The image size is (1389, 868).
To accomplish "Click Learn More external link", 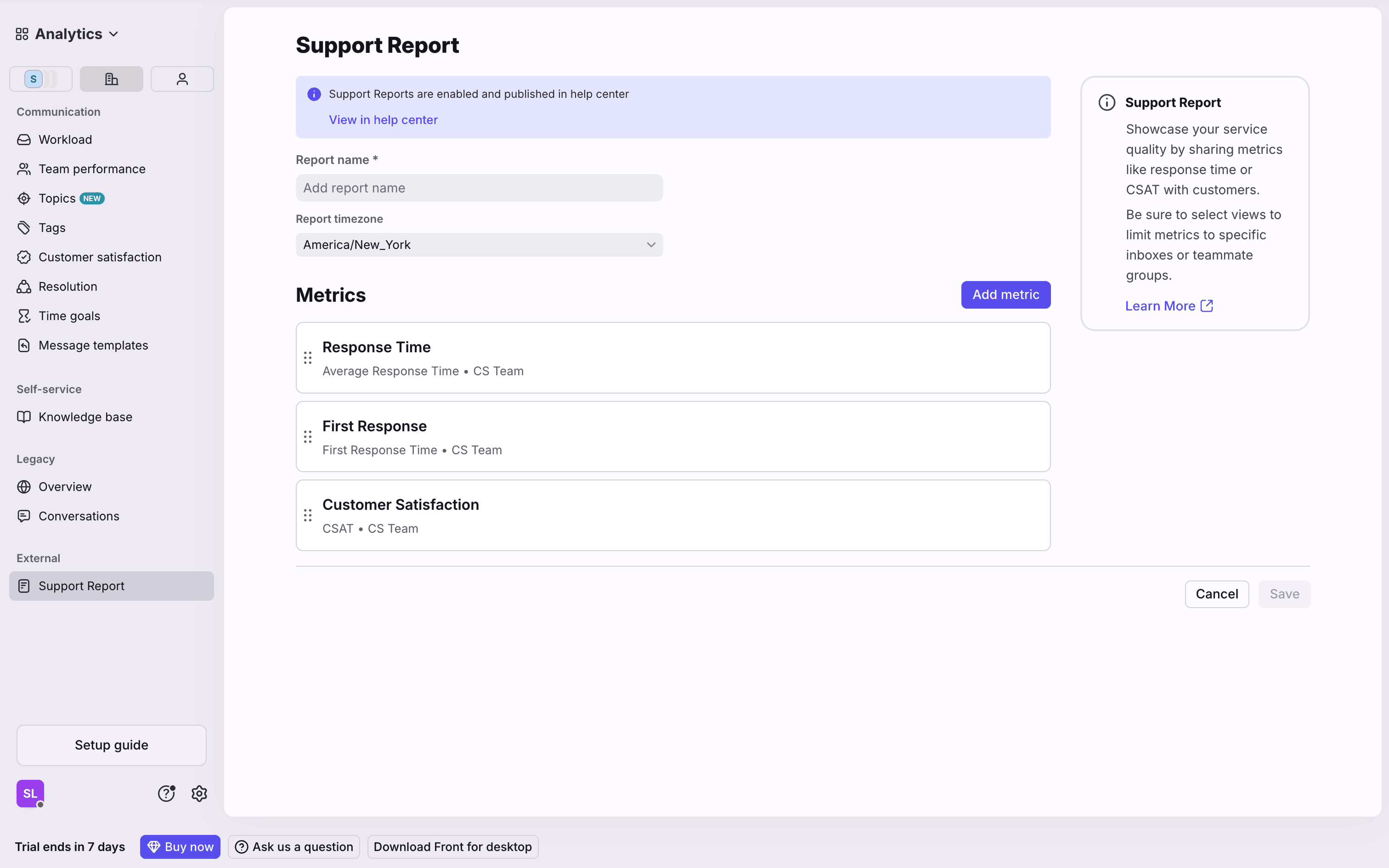I will point(1169,306).
